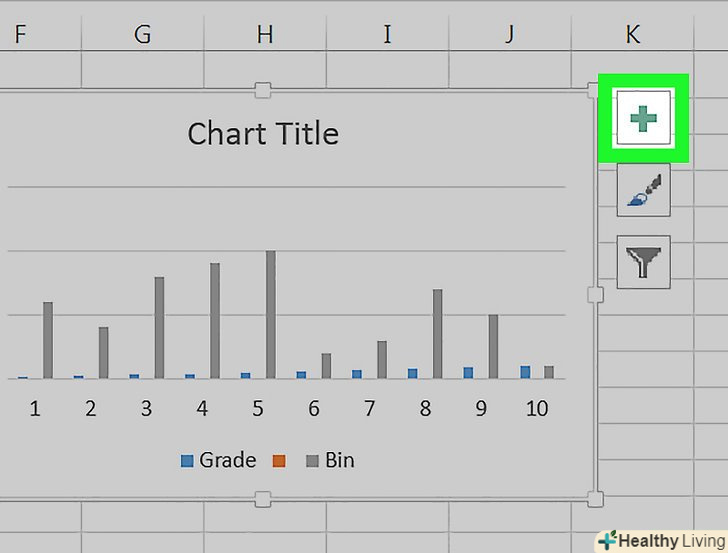Select column header J
The height and width of the screenshot is (553, 728).
coord(509,35)
